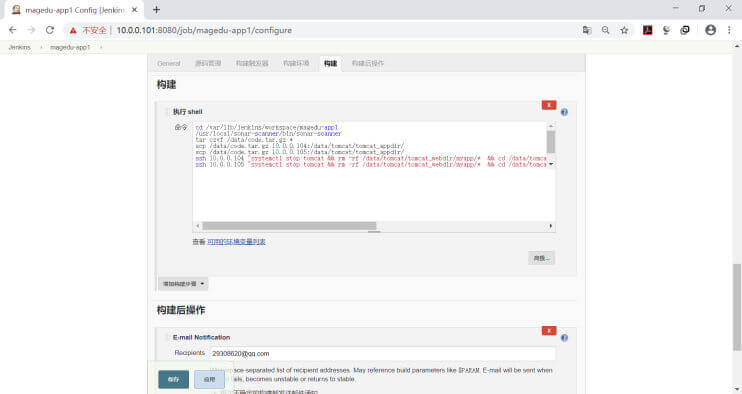Image resolution: width=742 pixels, height=394 pixels.
Task: Click the 应用 apply button
Action: coord(209,379)
